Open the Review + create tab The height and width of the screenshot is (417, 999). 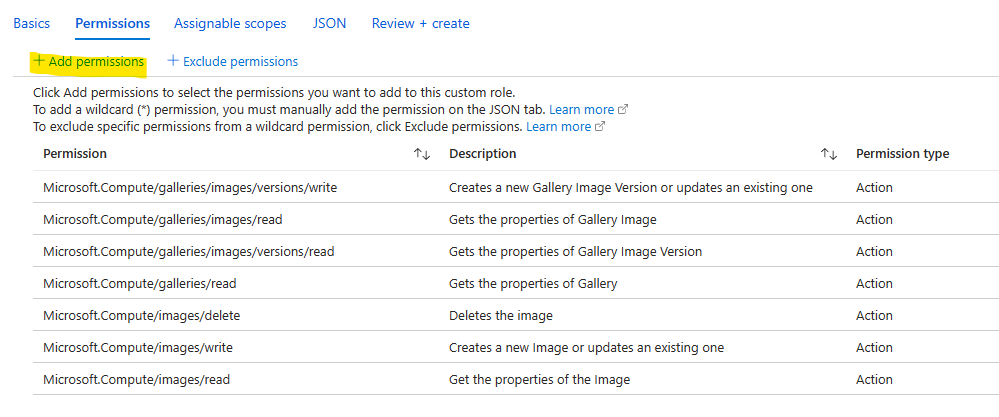420,24
